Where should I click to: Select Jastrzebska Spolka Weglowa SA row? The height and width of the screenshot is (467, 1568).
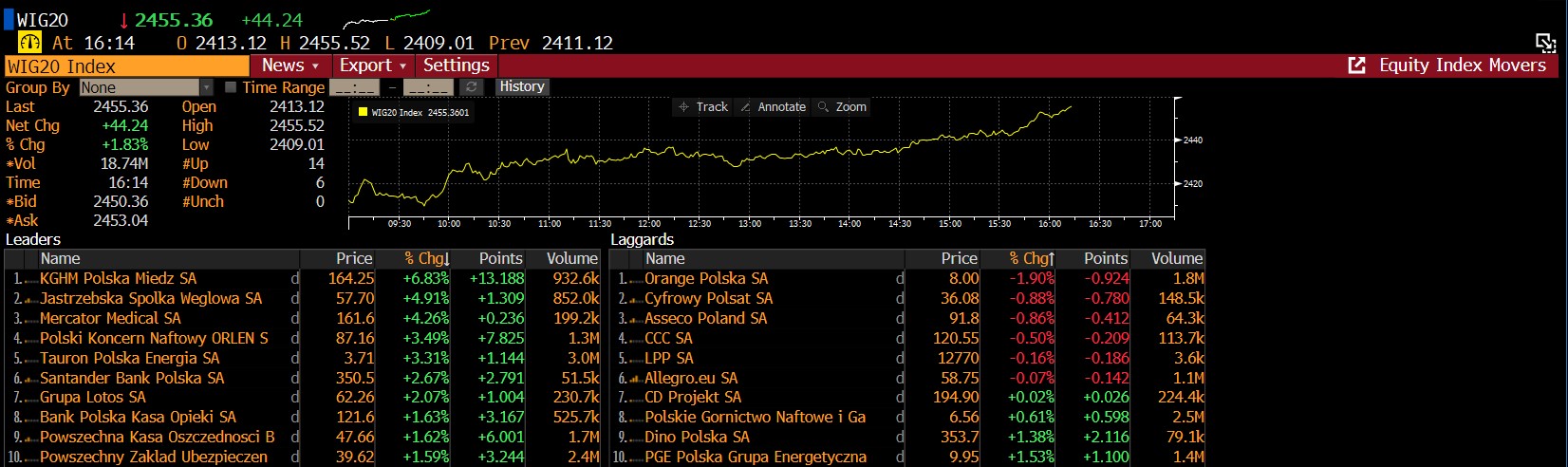point(303,299)
